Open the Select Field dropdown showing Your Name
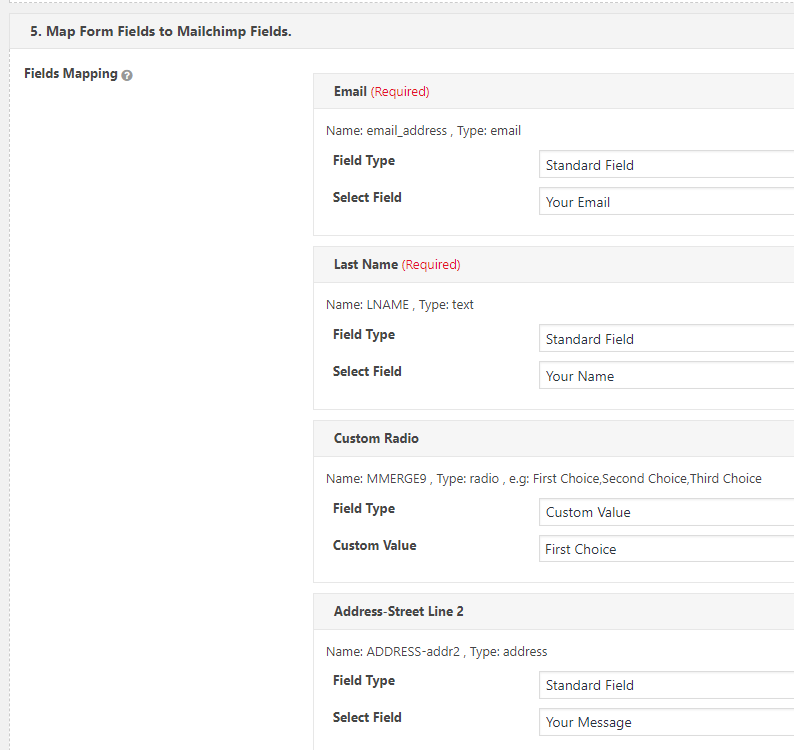Image resolution: width=794 pixels, height=750 pixels. pyautogui.click(x=665, y=376)
